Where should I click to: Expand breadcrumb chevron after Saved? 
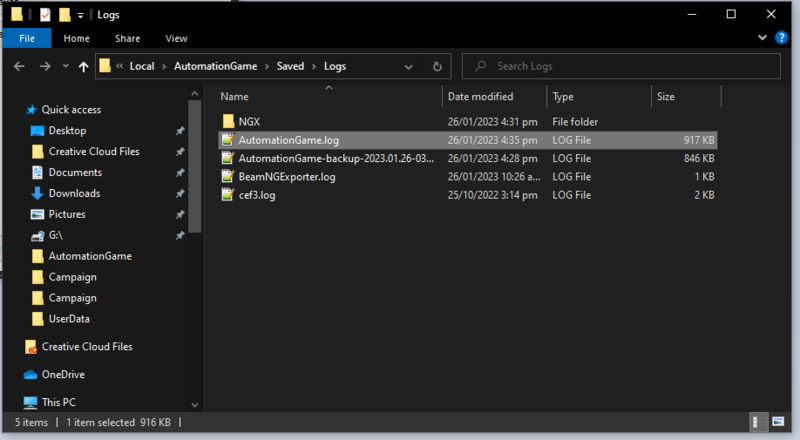click(314, 66)
